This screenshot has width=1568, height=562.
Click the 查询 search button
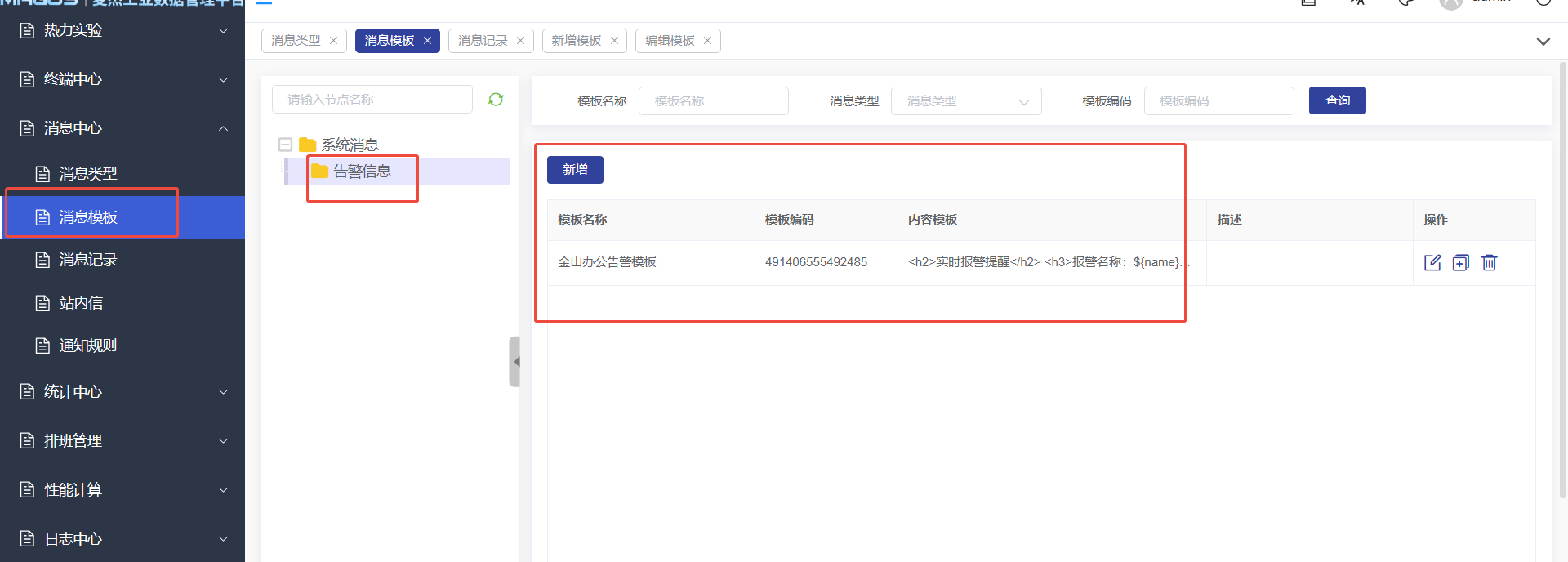[1337, 100]
